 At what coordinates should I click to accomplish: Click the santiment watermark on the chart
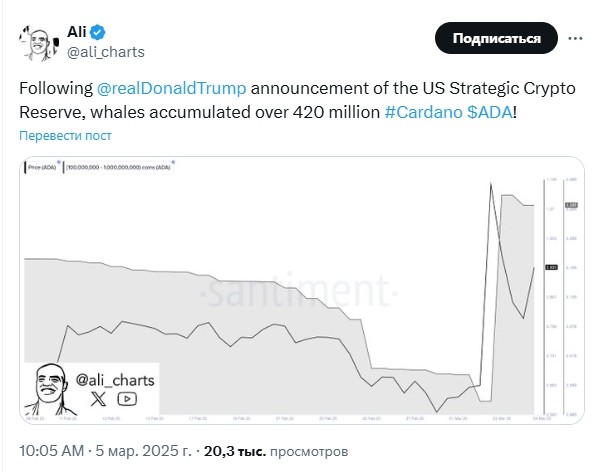(x=299, y=292)
